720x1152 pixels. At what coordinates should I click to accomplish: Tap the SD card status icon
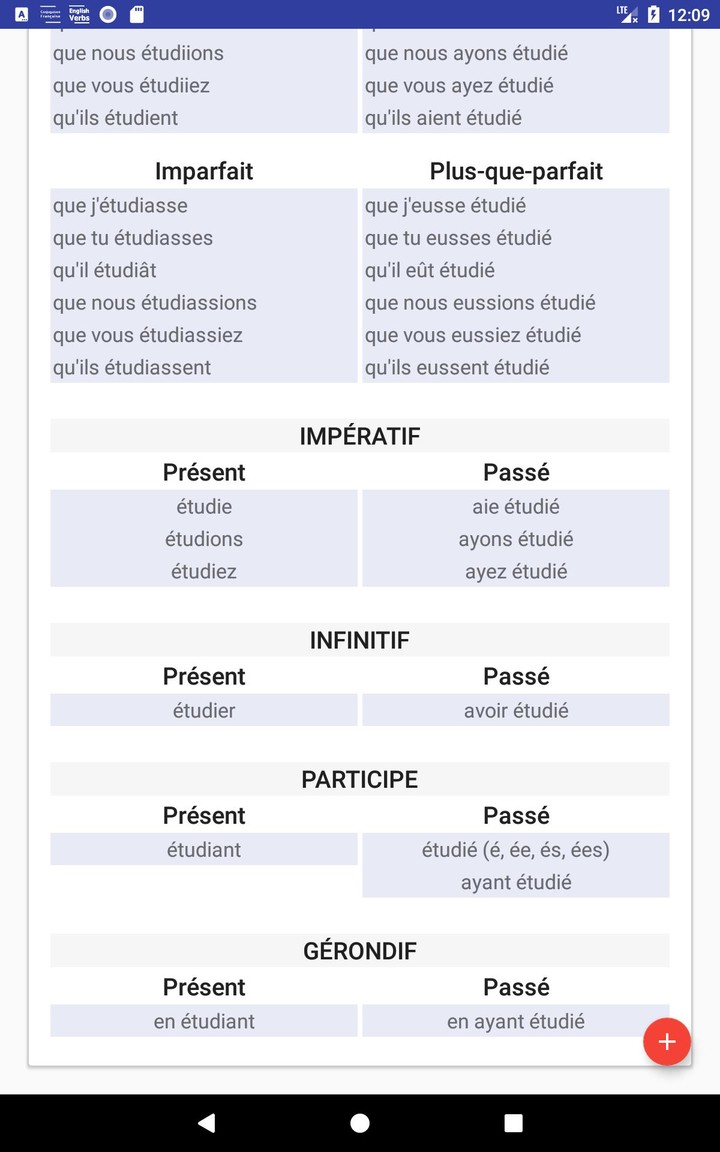tap(136, 14)
